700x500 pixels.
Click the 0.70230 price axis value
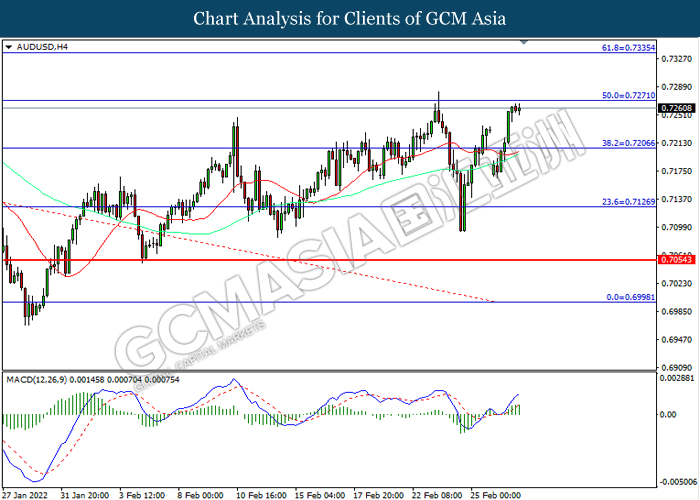pos(676,283)
